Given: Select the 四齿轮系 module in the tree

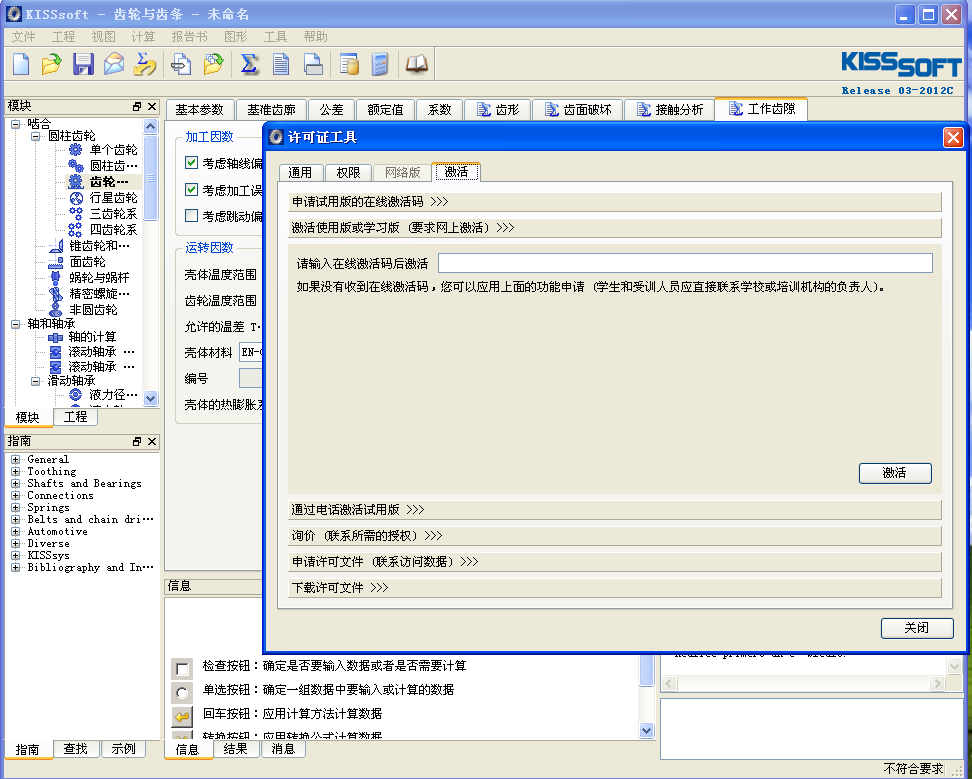Looking at the screenshot, I should (x=113, y=230).
